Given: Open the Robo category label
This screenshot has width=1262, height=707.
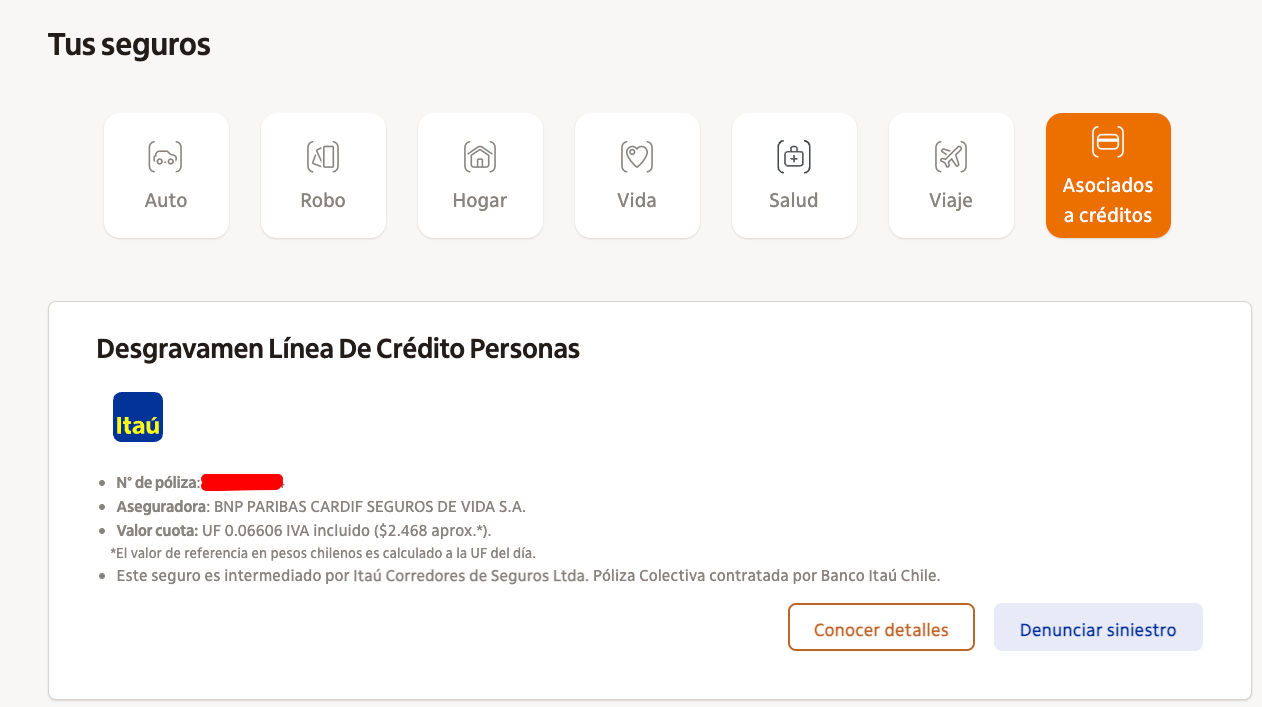Looking at the screenshot, I should (x=323, y=200).
